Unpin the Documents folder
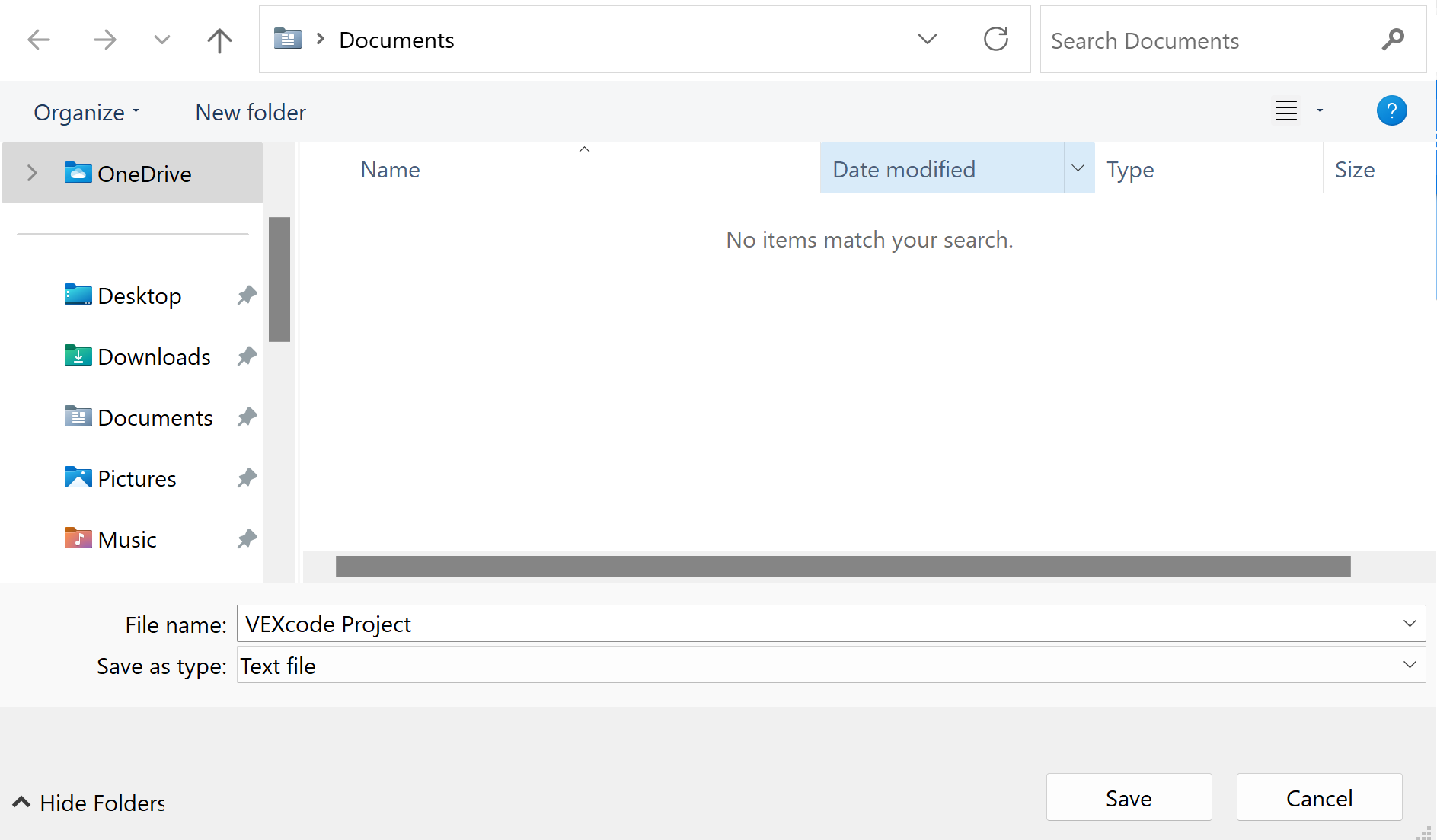Screen dimensions: 1437x840 tap(246, 417)
